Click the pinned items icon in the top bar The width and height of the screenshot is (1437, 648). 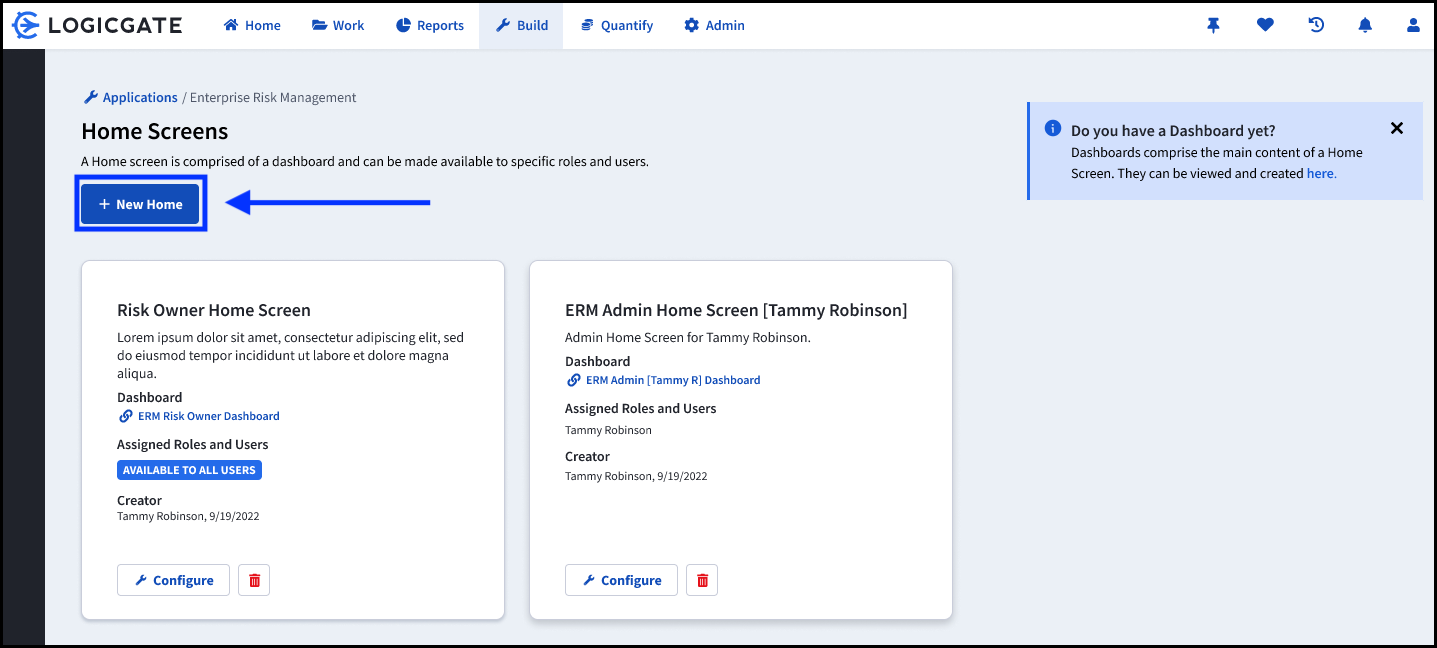pos(1213,25)
